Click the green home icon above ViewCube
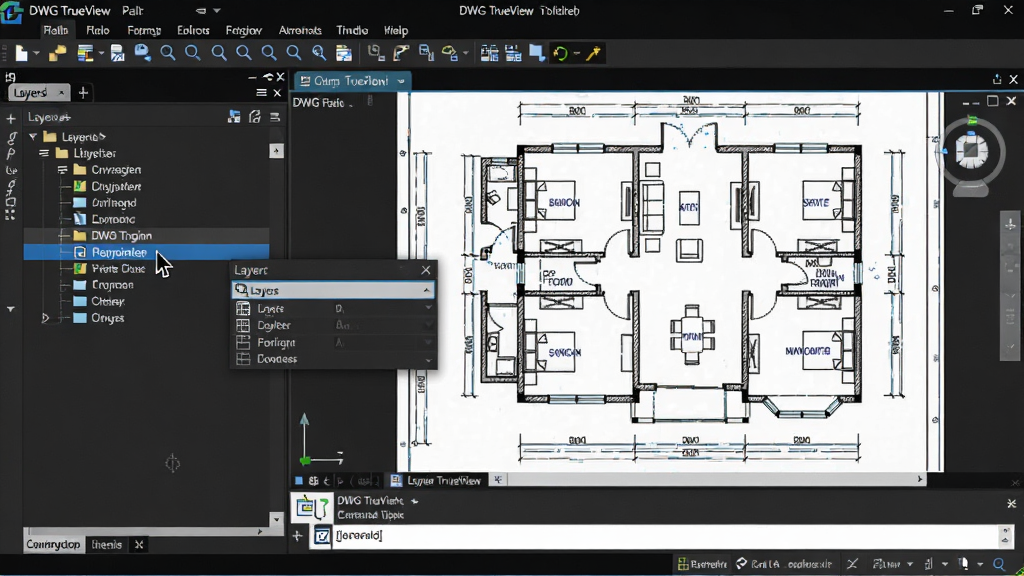This screenshot has width=1024, height=576. tap(972, 121)
